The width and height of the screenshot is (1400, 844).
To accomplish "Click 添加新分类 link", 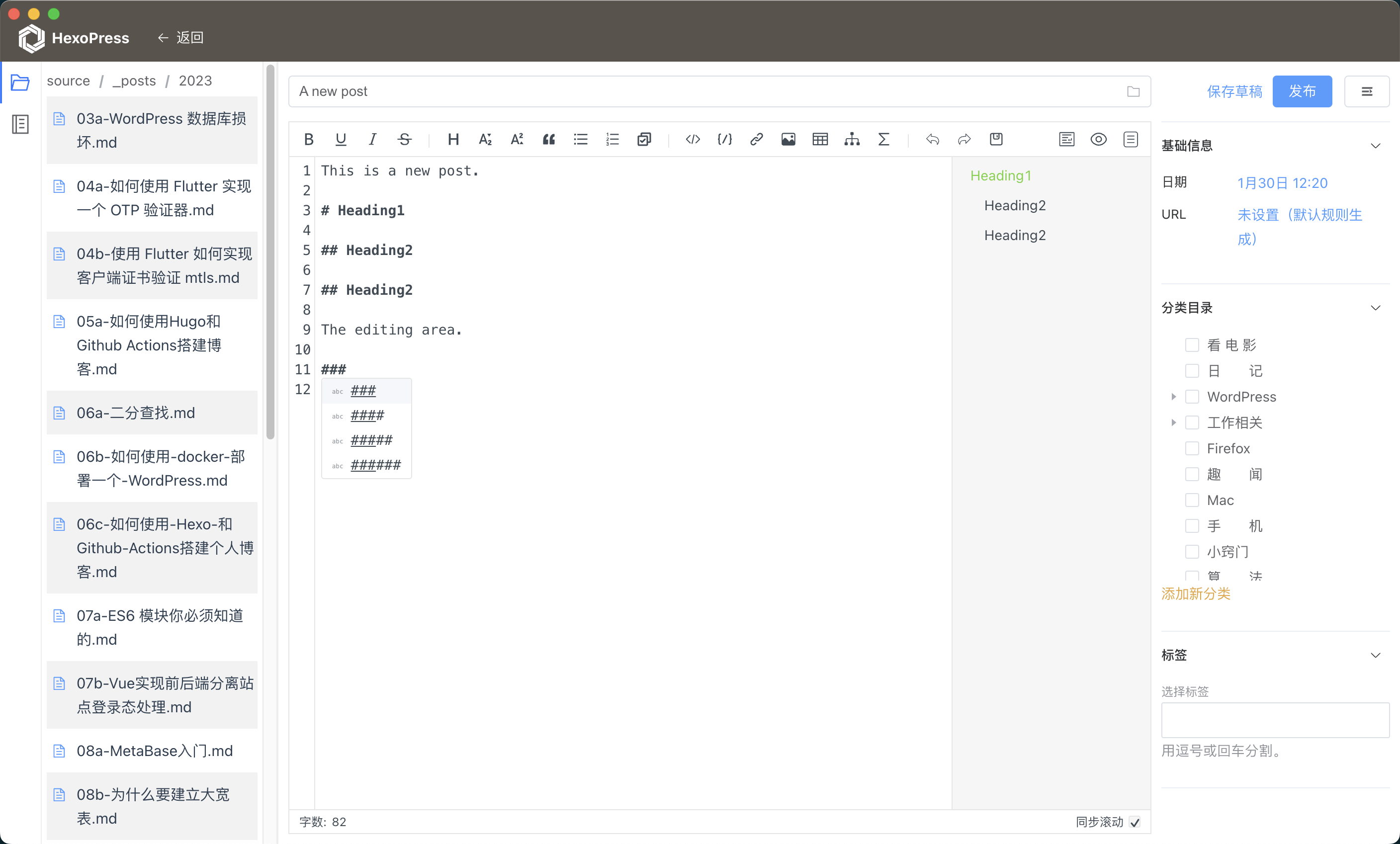I will [1196, 593].
